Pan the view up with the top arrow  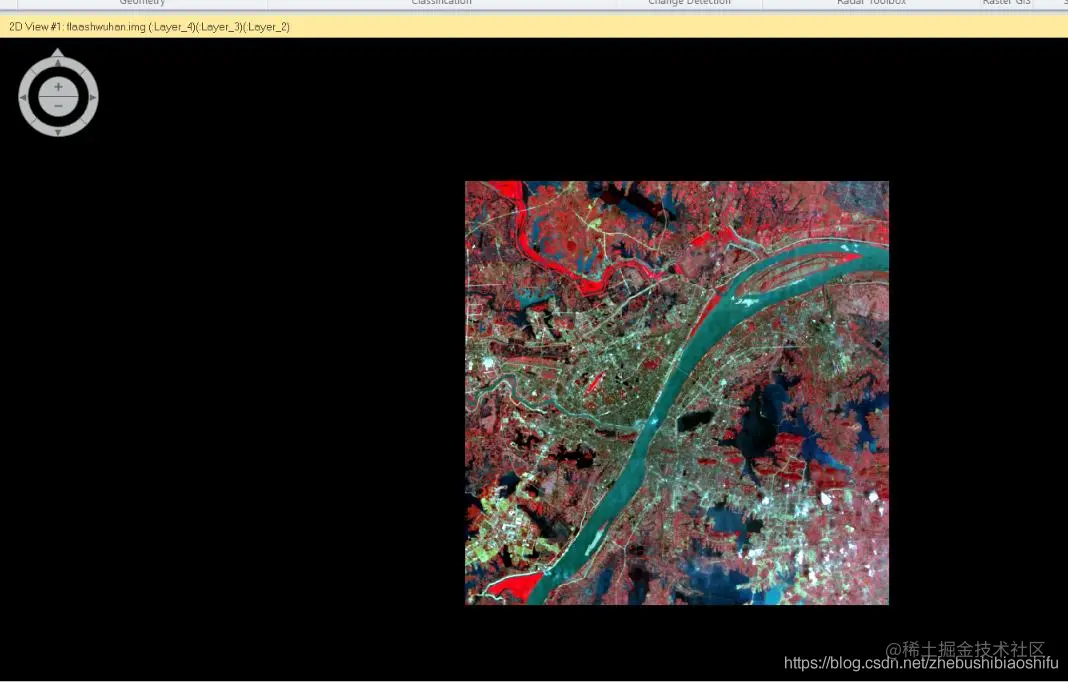(58, 63)
